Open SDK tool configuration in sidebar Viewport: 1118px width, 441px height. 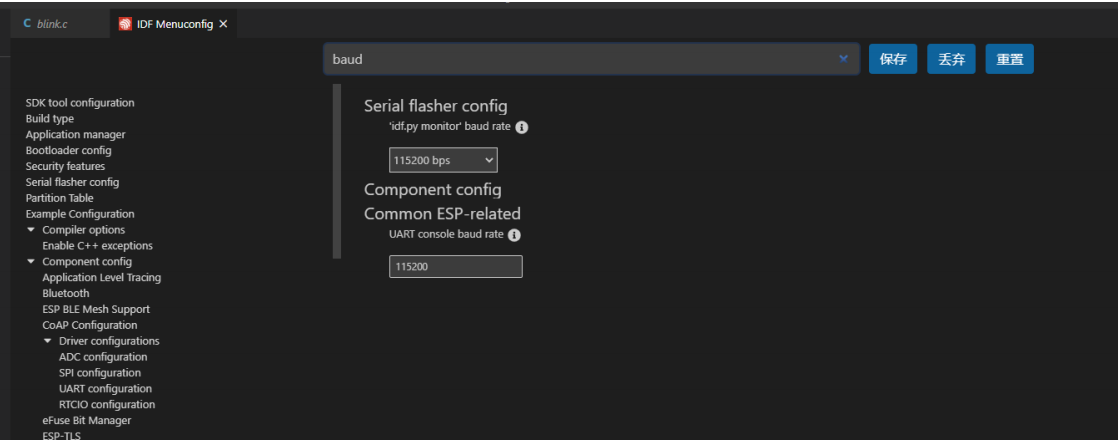click(80, 103)
